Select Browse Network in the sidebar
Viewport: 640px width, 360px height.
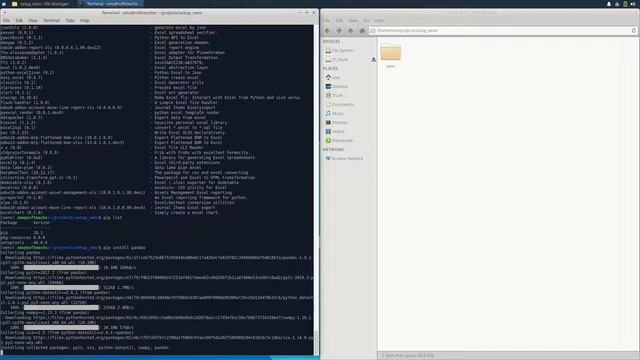tap(344, 158)
